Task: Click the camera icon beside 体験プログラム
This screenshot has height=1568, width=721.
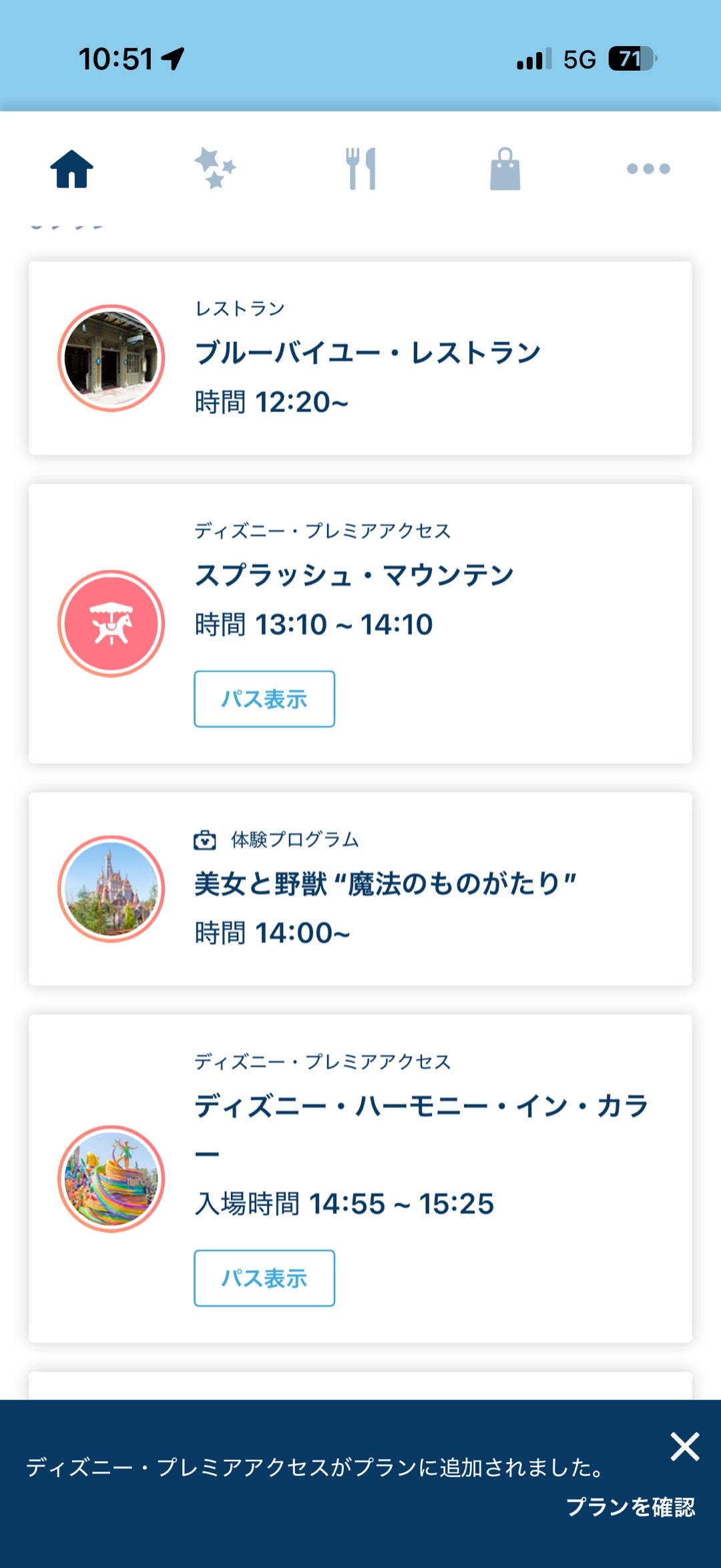Action: tap(205, 839)
